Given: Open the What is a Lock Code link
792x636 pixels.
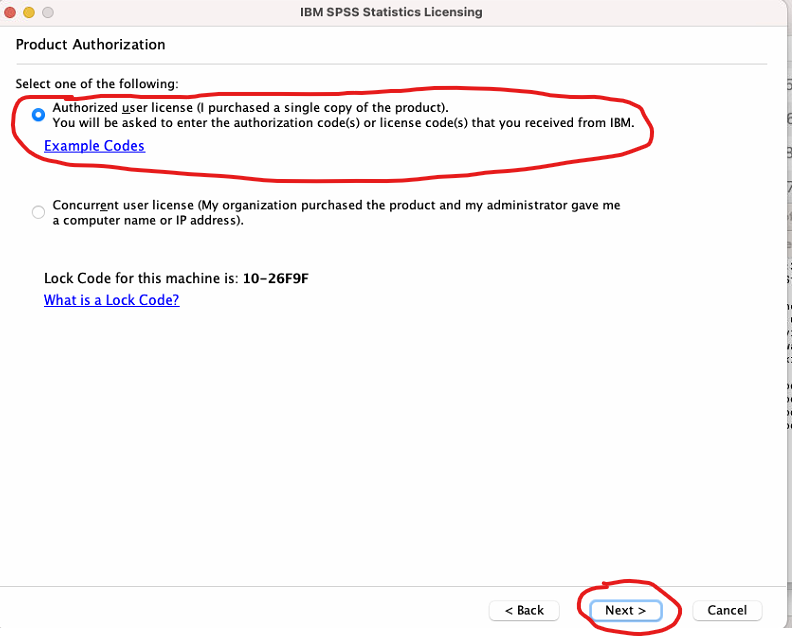Looking at the screenshot, I should point(112,300).
